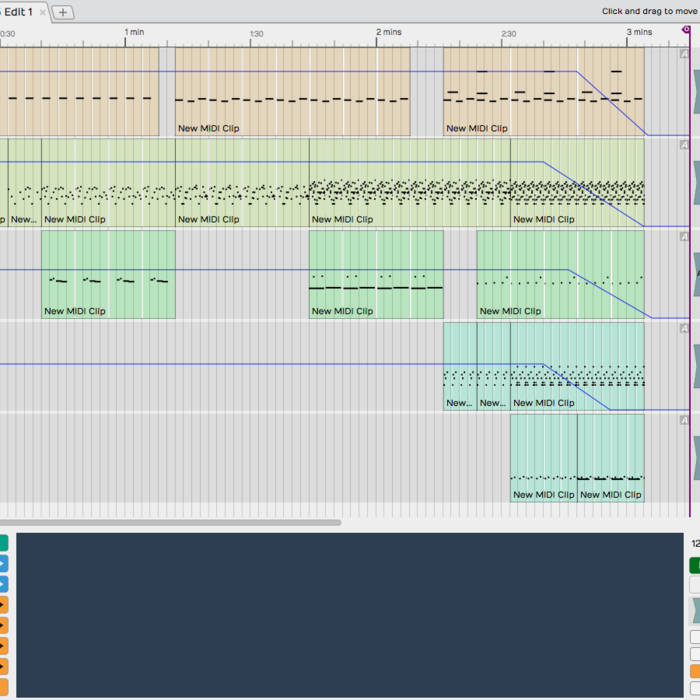The height and width of the screenshot is (700, 700).
Task: Click the automation 'A' icon on the top track
Action: pos(684,53)
